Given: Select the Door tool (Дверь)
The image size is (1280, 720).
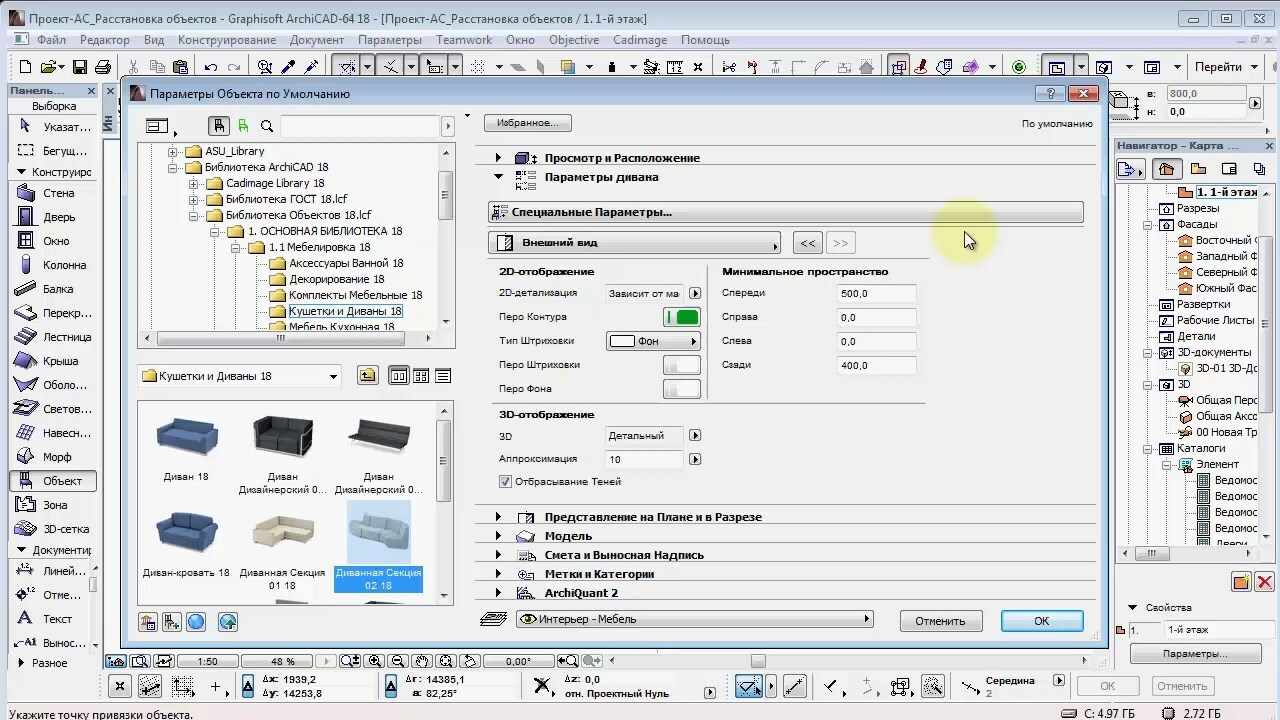Looking at the screenshot, I should click(x=53, y=217).
